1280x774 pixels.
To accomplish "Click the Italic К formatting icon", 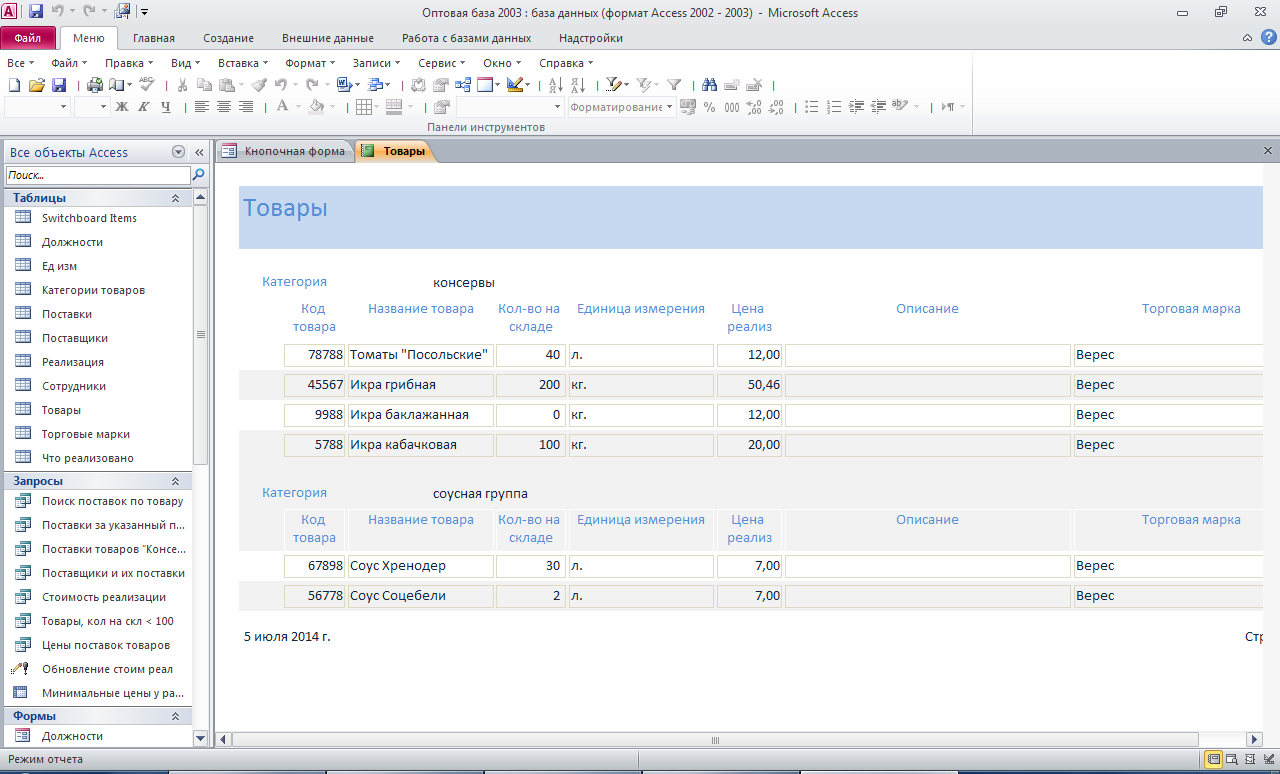I will pos(144,107).
